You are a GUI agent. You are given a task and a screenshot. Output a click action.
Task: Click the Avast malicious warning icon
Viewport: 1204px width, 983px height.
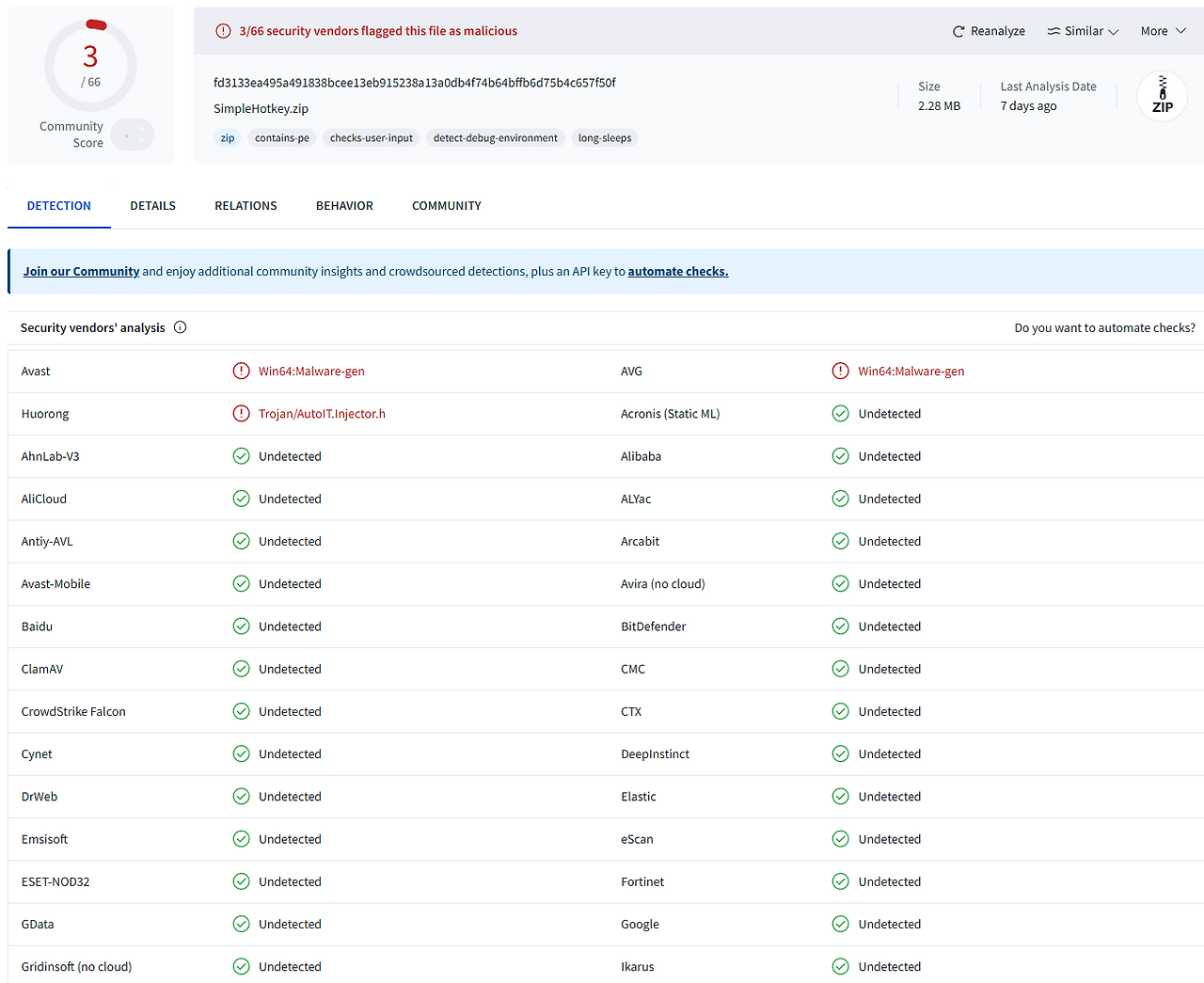click(x=241, y=371)
